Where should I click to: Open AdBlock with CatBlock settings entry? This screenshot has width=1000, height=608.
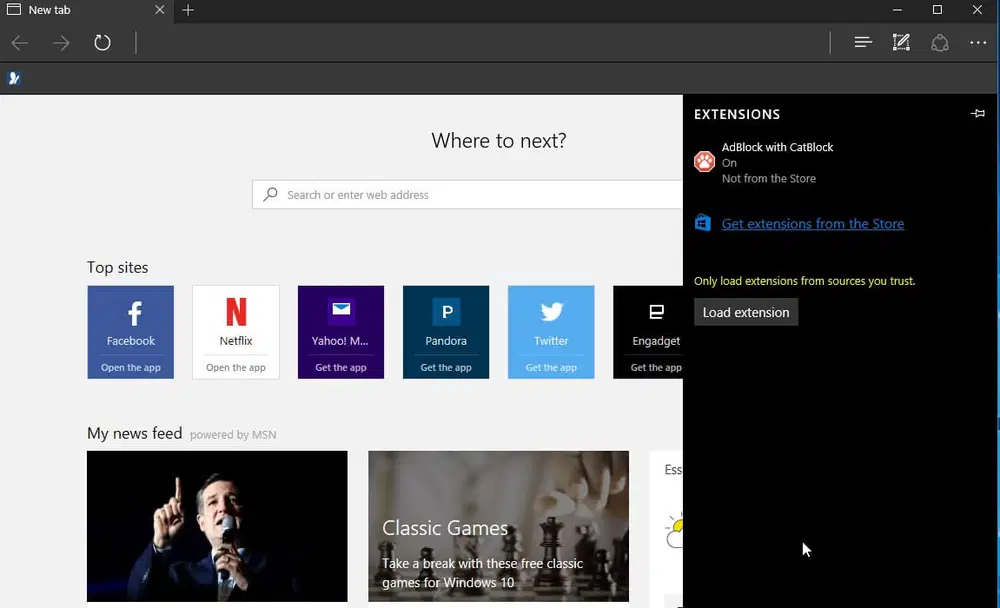coord(778,147)
